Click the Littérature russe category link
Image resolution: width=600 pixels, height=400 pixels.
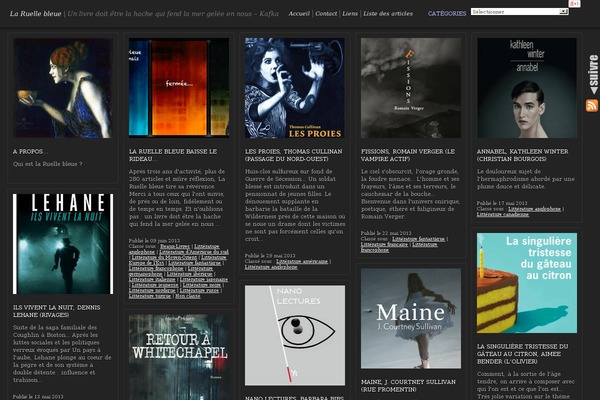pos(199,291)
